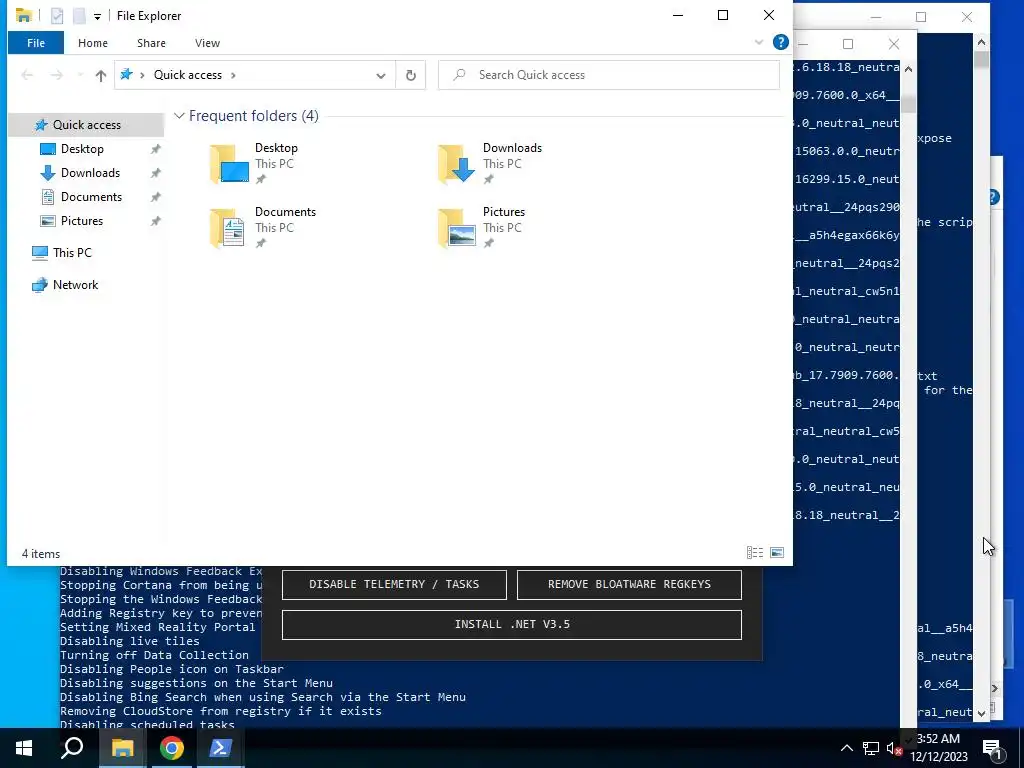1024x768 pixels.
Task: Click the pin icon next to sidebar Downloads
Action: (155, 173)
